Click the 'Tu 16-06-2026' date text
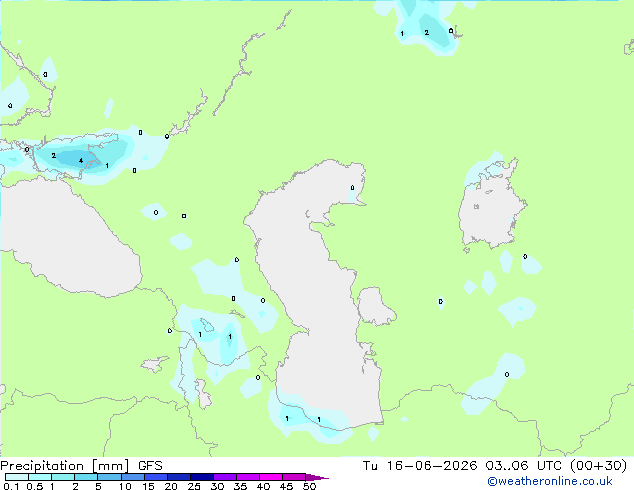Viewport: 634px width, 490px height. click(x=420, y=466)
